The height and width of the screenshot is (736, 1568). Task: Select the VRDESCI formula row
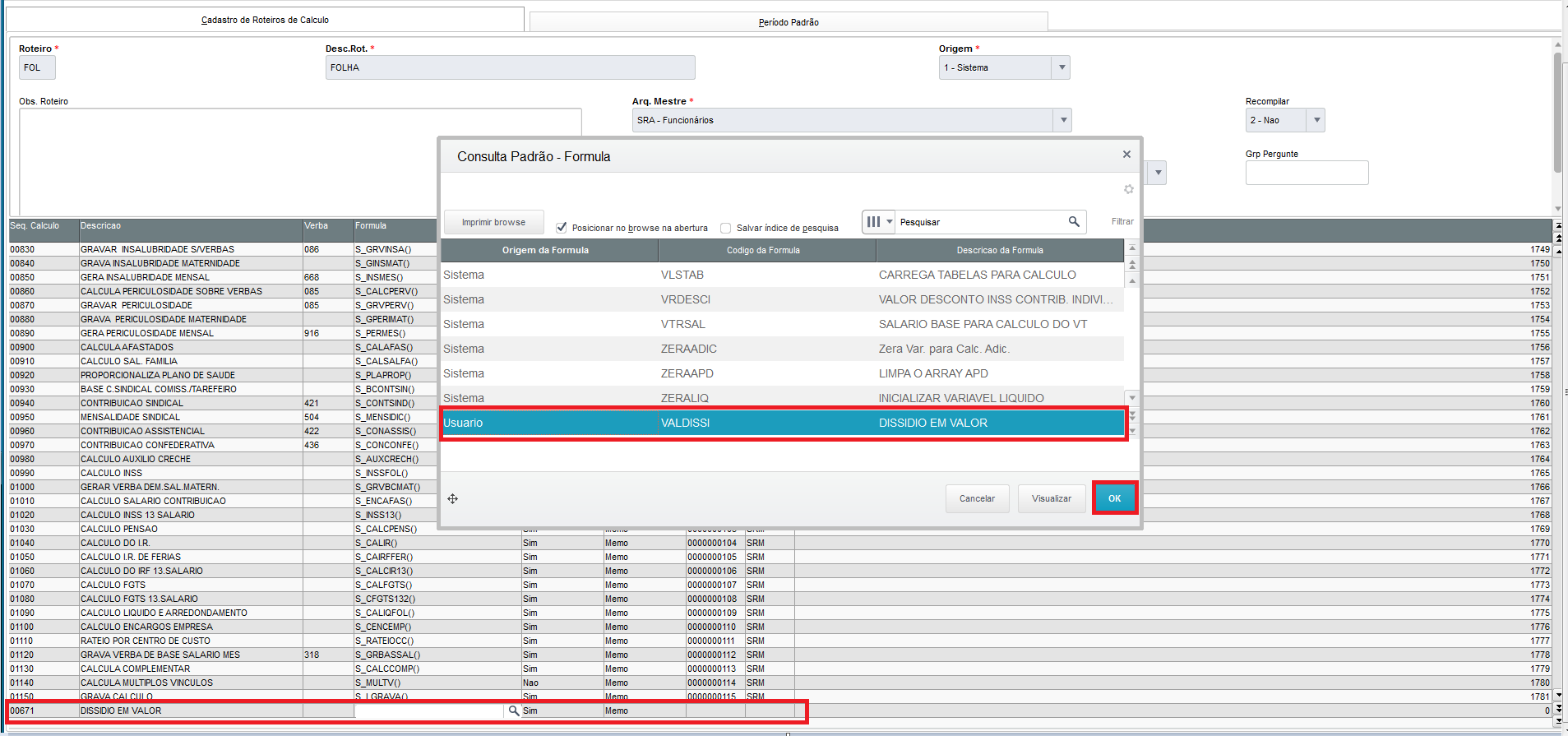(782, 299)
